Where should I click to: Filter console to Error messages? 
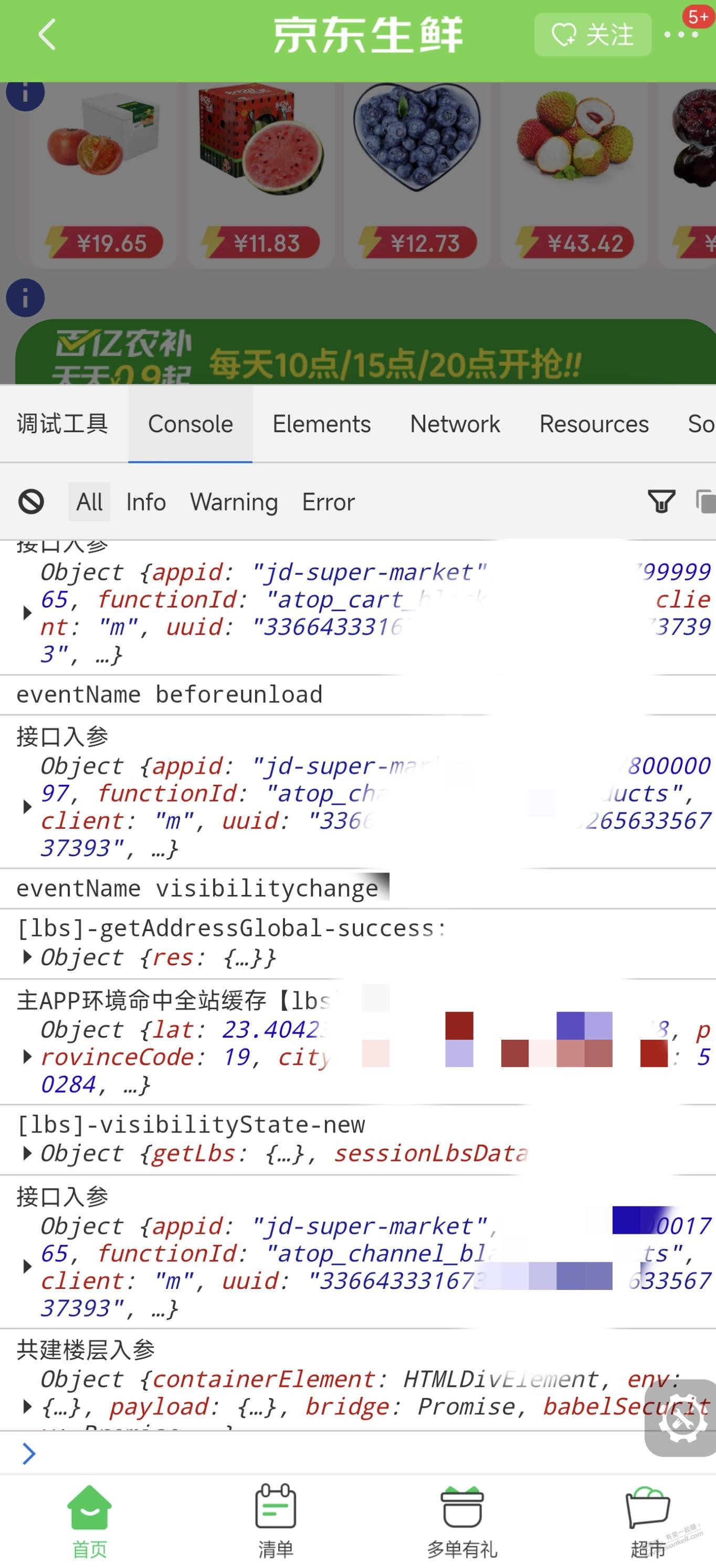click(329, 502)
